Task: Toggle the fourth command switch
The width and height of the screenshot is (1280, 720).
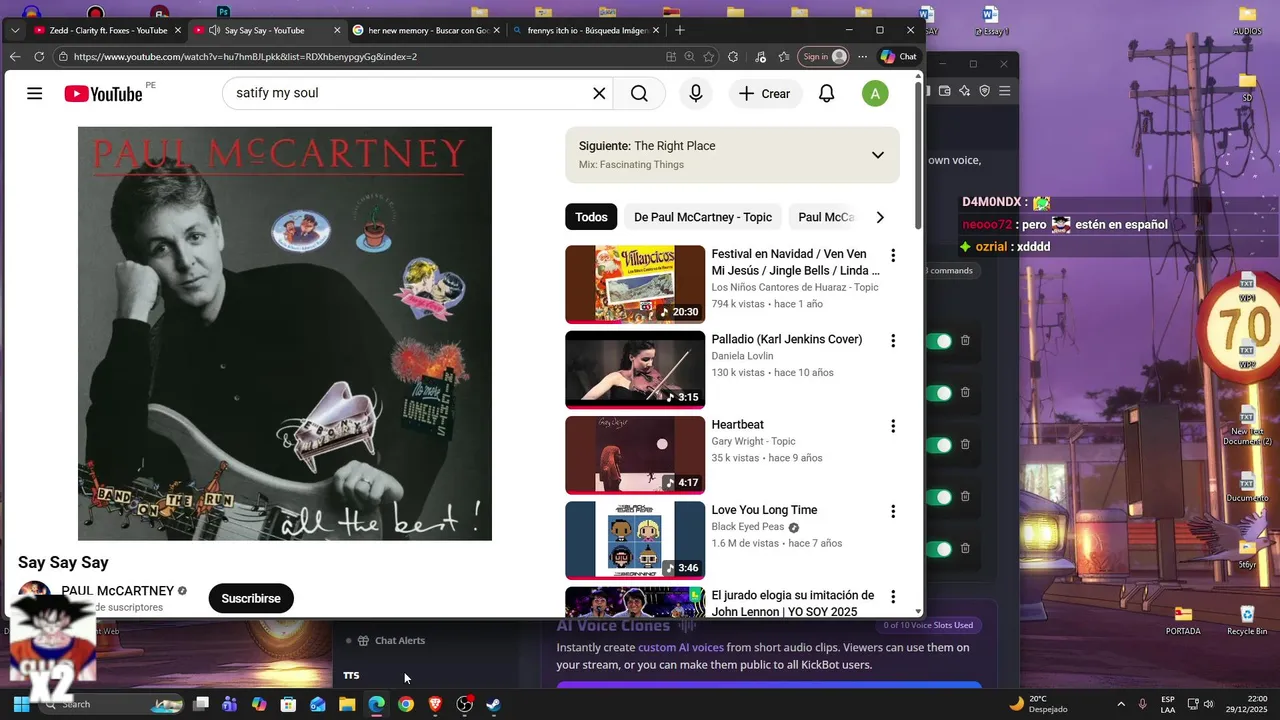Action: [x=939, y=497]
